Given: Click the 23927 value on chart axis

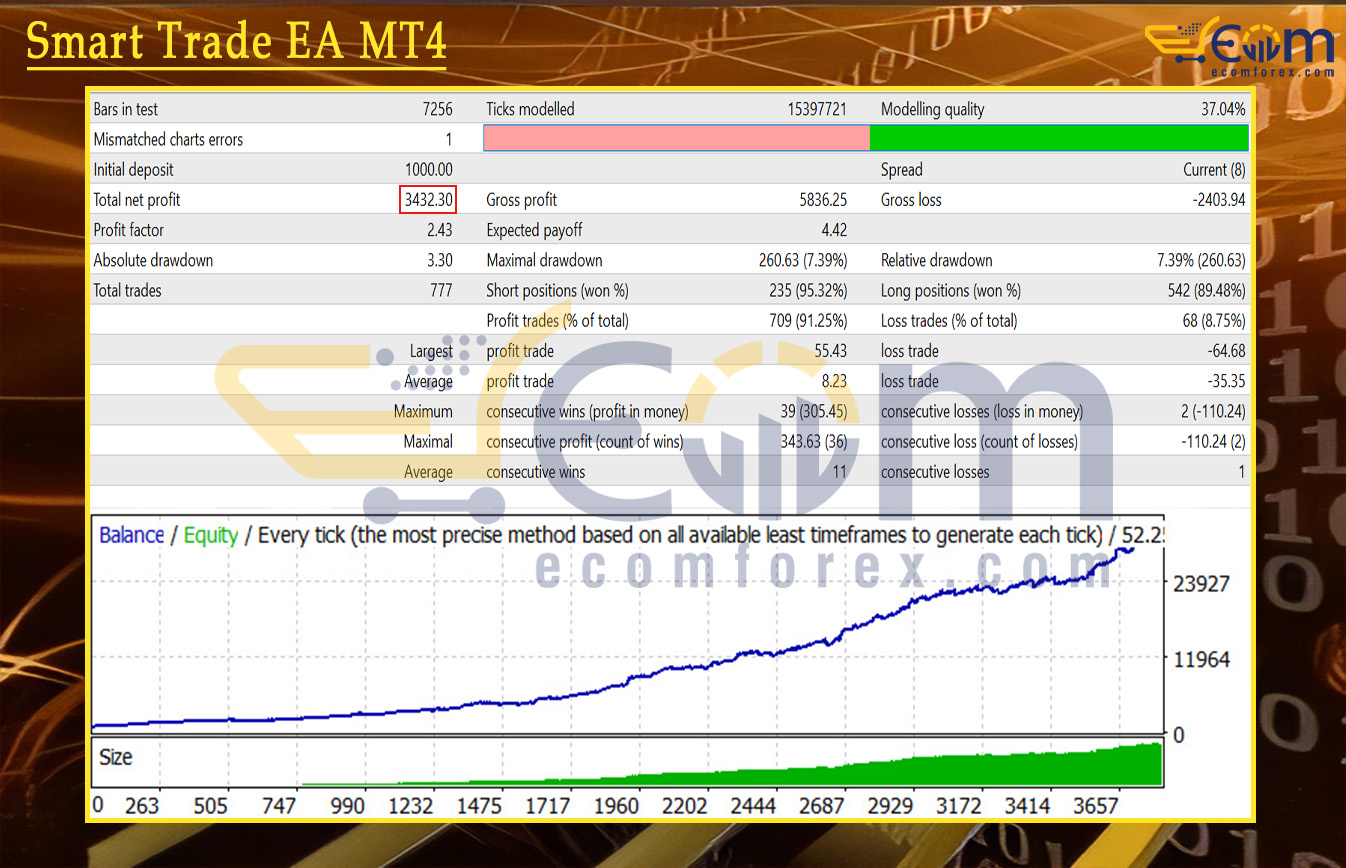Looking at the screenshot, I should click(x=1200, y=584).
